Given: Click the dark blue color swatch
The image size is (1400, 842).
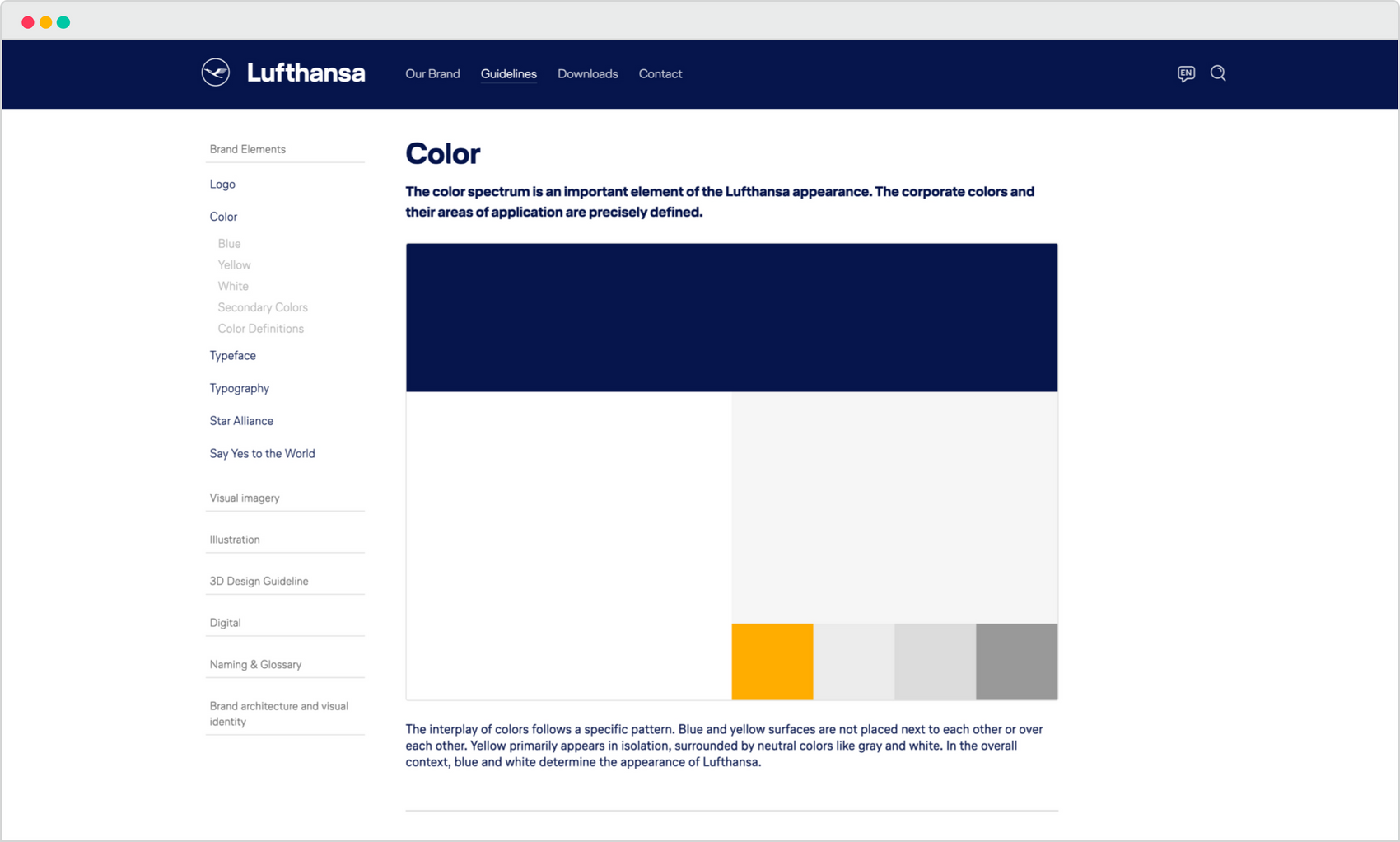Looking at the screenshot, I should (x=731, y=317).
